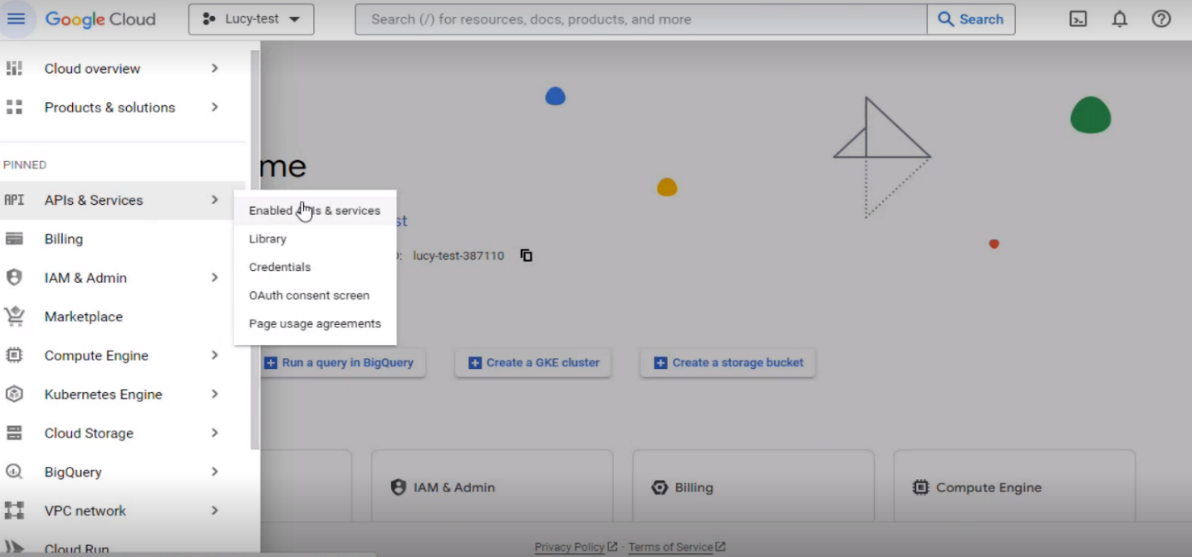Viewport: 1192px width, 557px height.
Task: Click the Compute Engine chip icon in sidebar
Action: 14,355
